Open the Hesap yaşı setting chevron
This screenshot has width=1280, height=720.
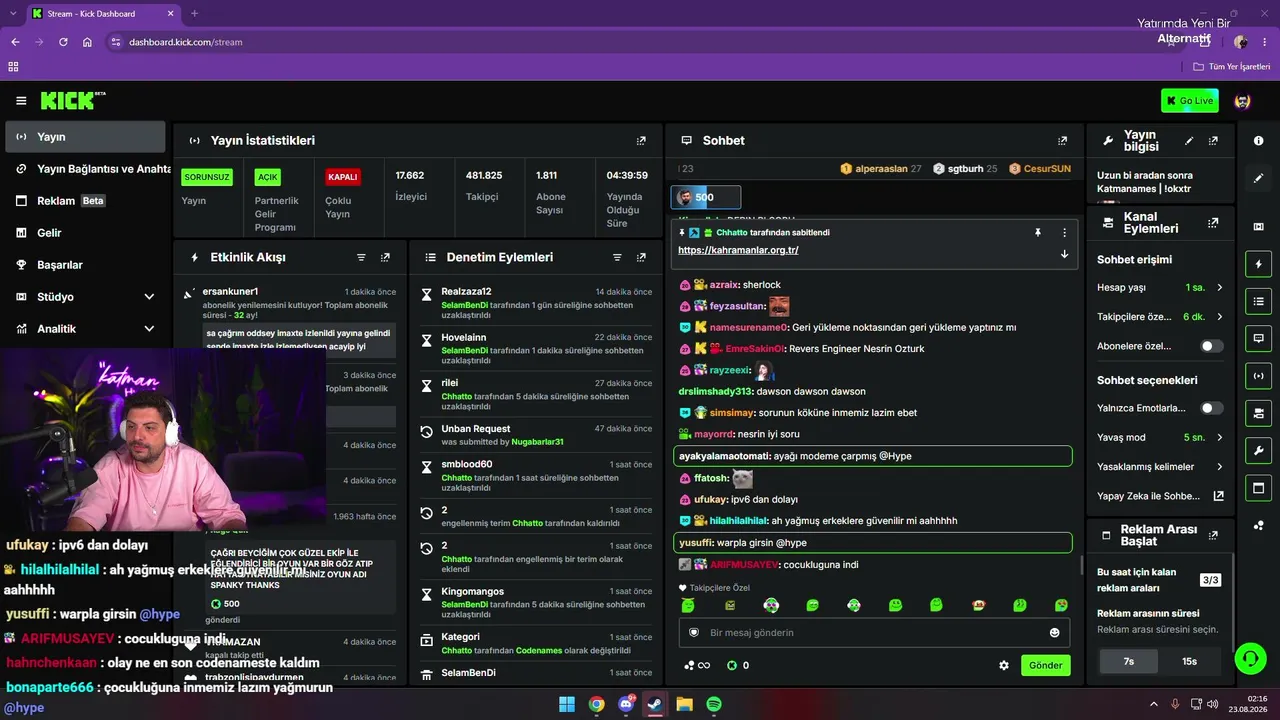1219,288
